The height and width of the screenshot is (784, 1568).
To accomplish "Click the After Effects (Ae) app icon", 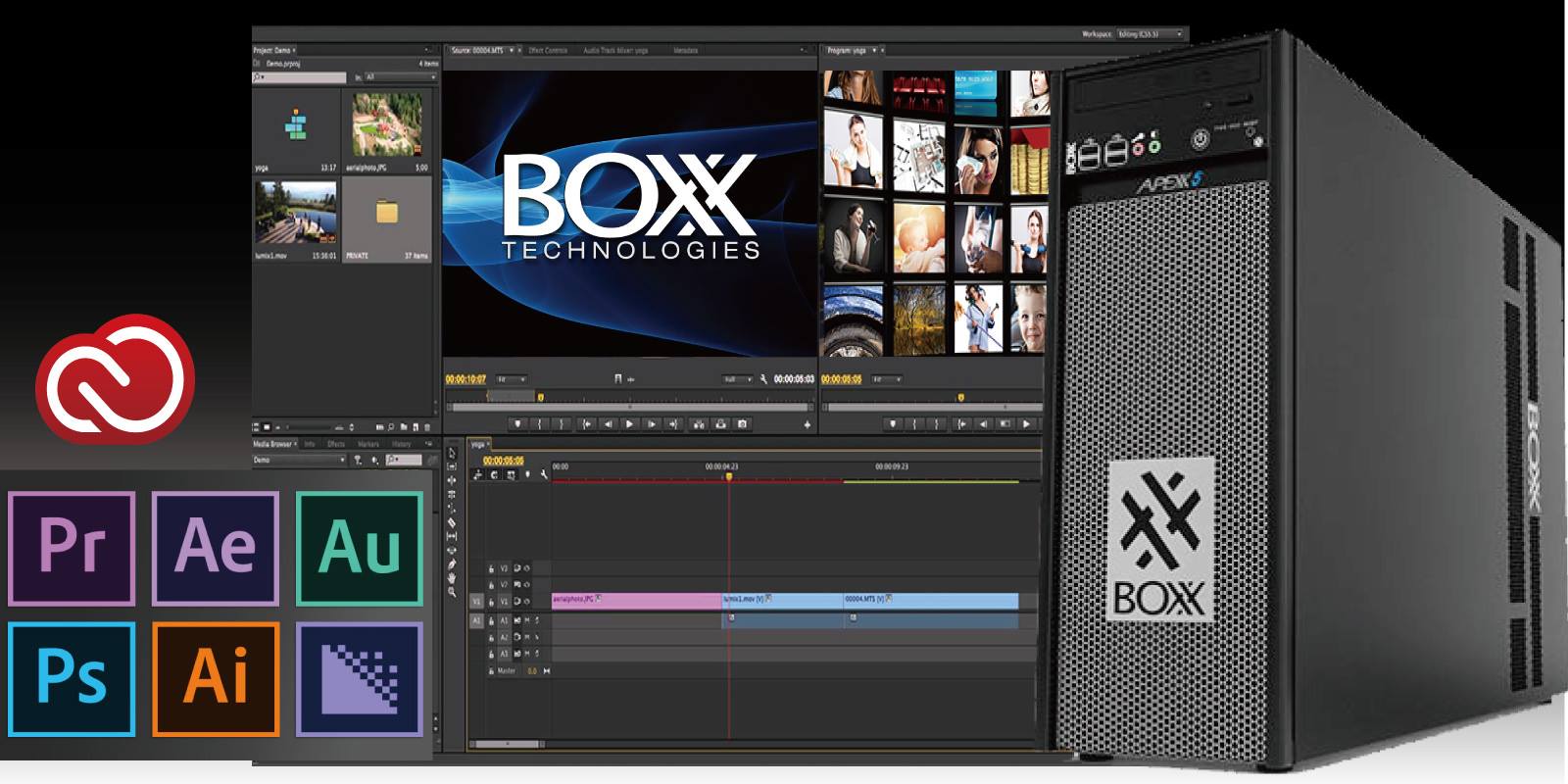I will 216,548.
